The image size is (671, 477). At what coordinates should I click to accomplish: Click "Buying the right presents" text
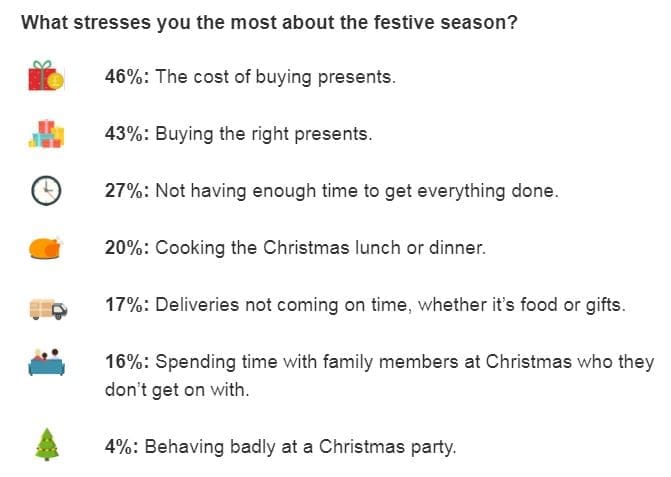coord(263,134)
